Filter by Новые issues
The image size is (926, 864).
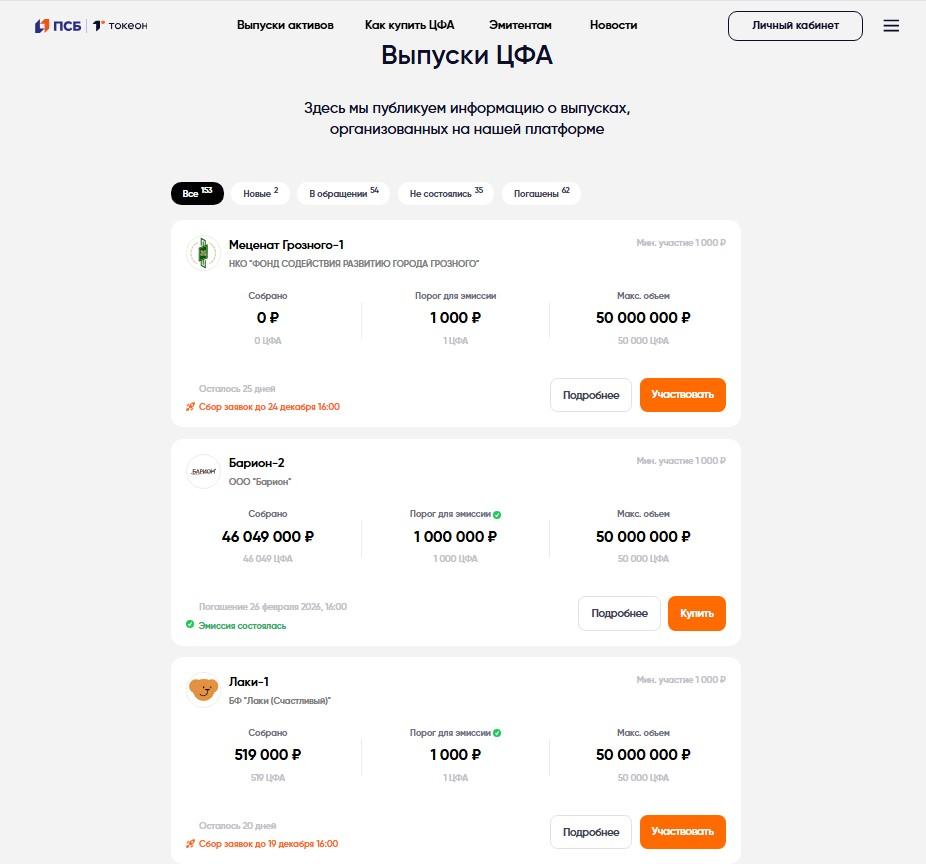pos(260,193)
